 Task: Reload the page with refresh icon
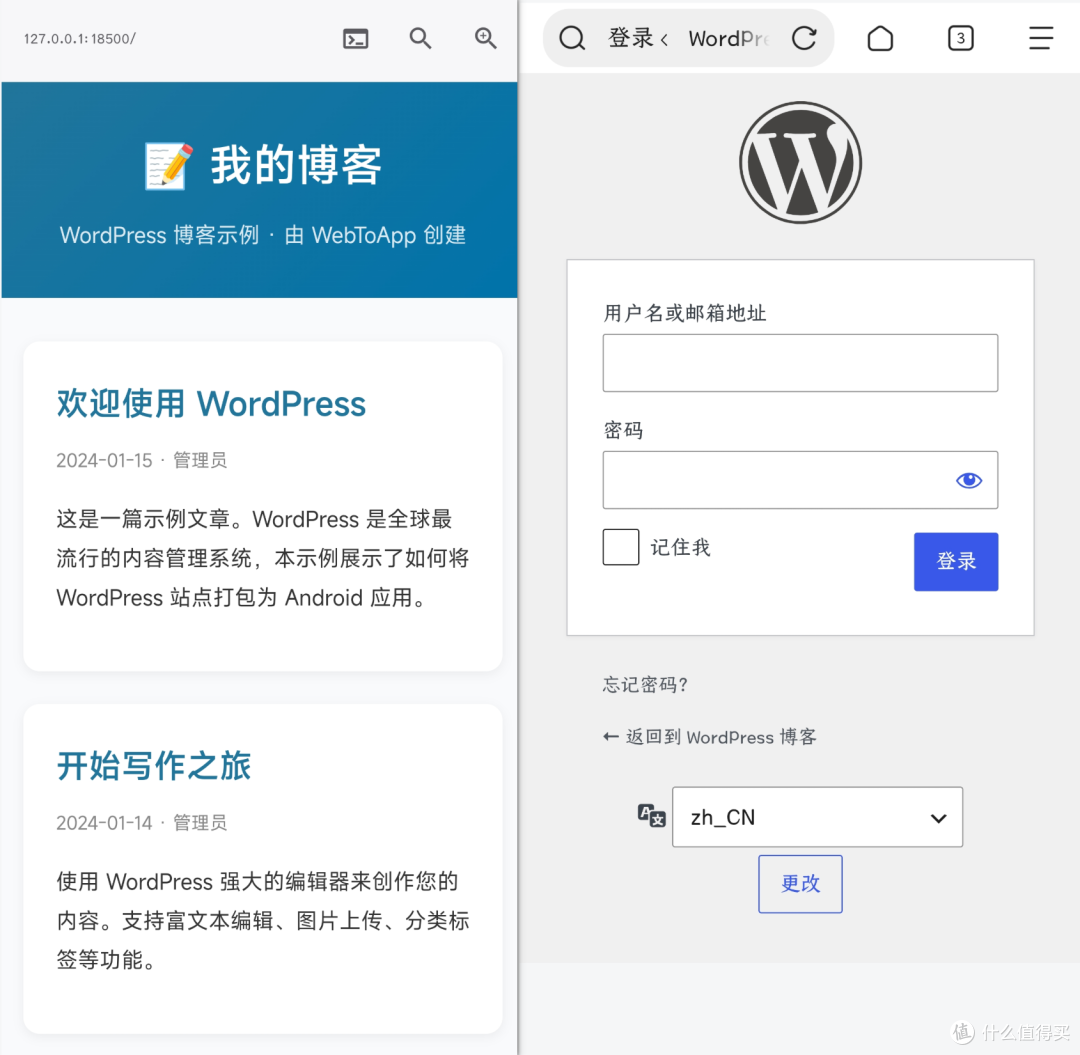804,39
